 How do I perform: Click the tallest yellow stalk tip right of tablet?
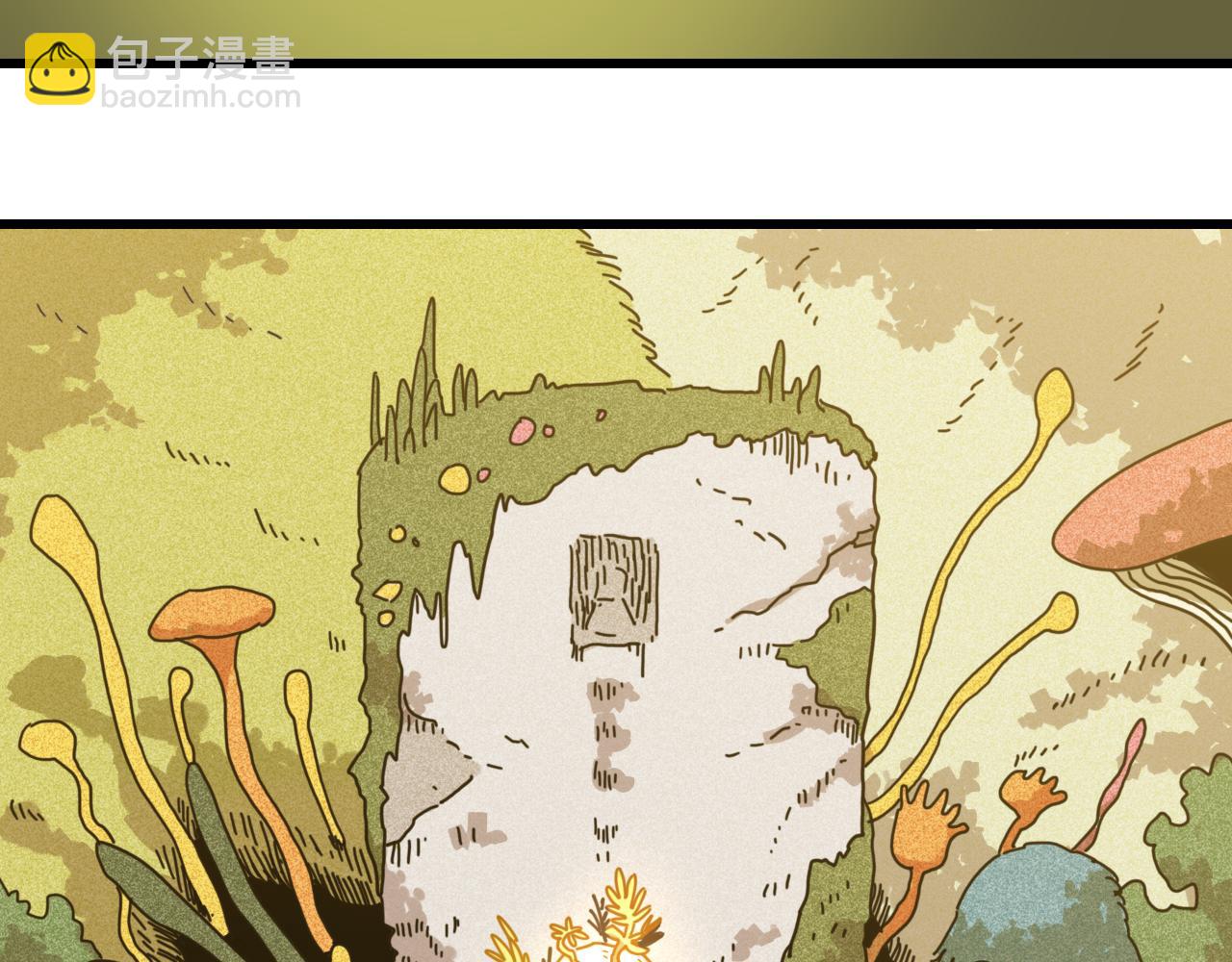click(1052, 394)
